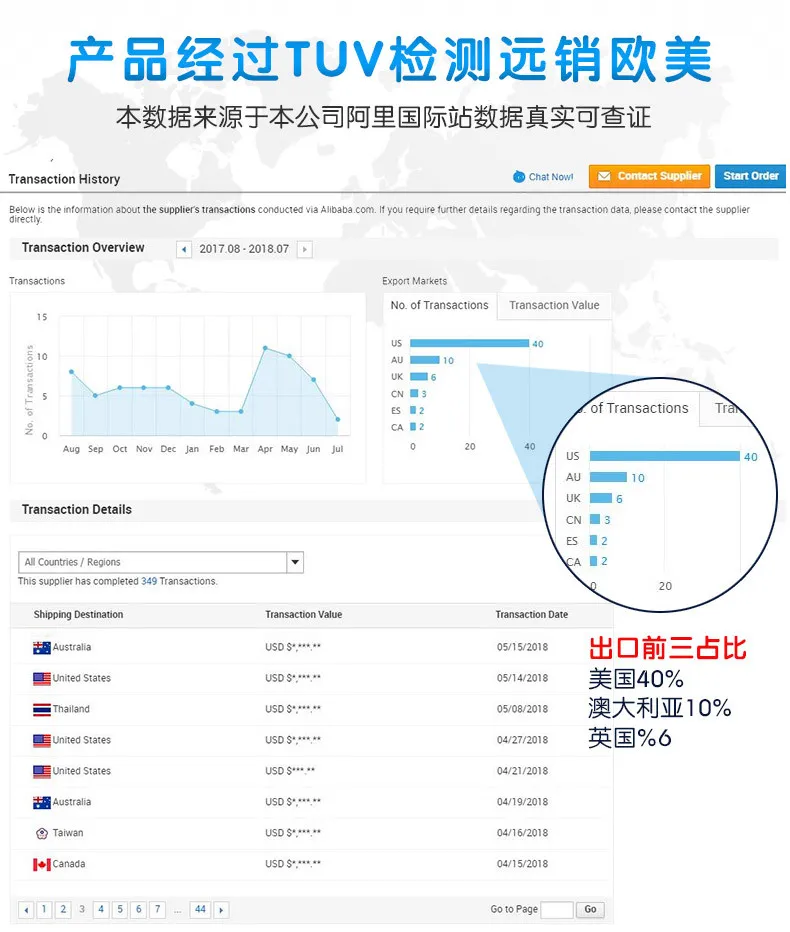Viewport: 790px width, 932px height.
Task: Switch to the Transaction Value tab
Action: click(x=554, y=306)
